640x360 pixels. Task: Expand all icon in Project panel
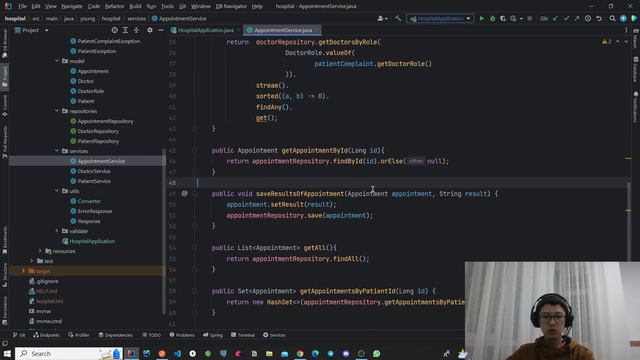point(125,30)
